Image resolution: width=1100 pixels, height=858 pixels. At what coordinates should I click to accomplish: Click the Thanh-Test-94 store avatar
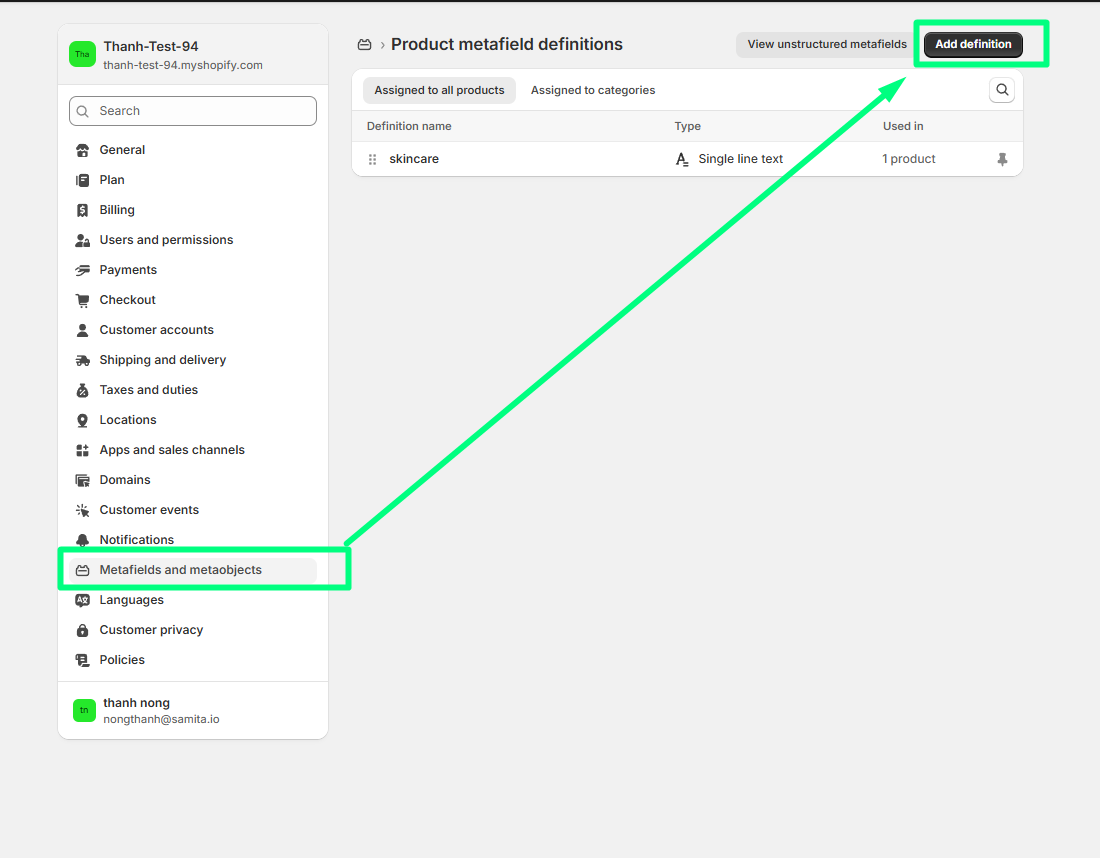tap(82, 54)
